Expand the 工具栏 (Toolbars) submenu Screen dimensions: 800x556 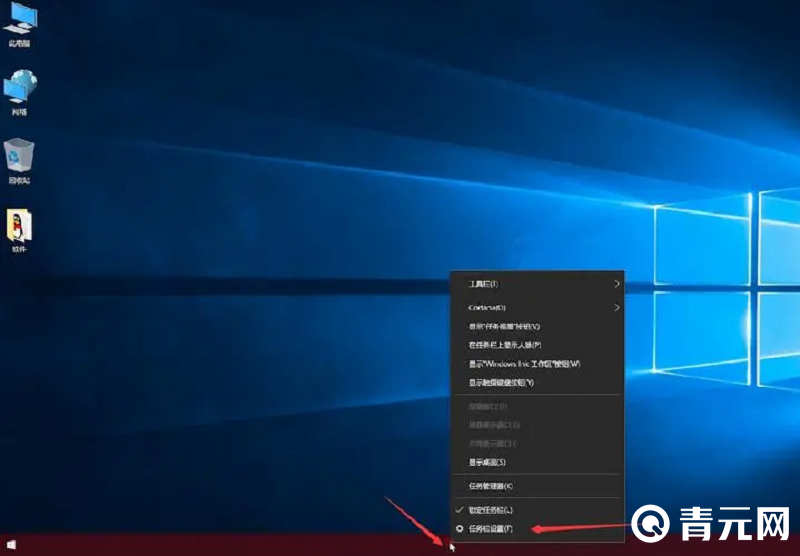pyautogui.click(x=538, y=284)
